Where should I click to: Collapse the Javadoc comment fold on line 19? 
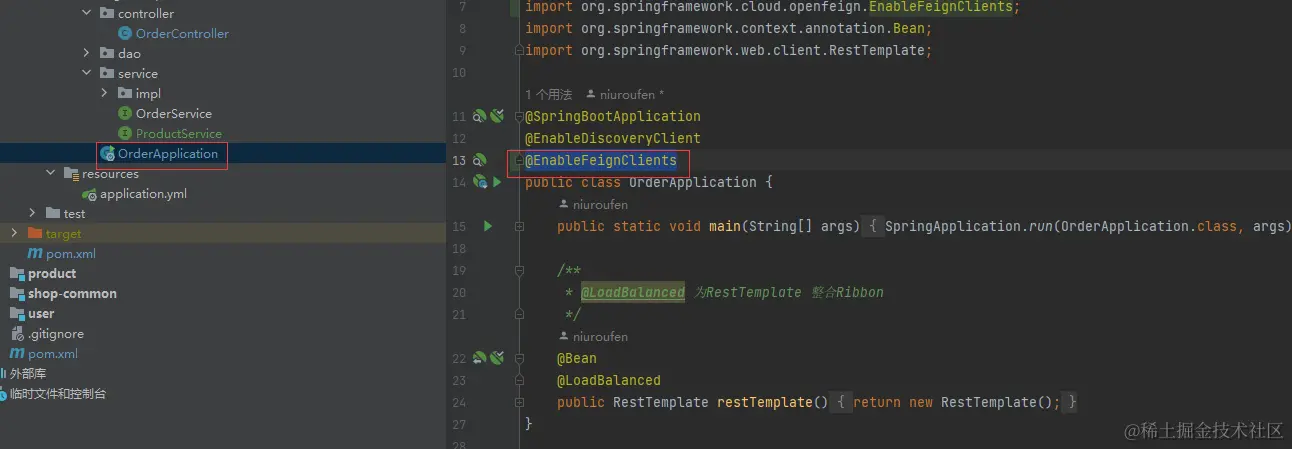pyautogui.click(x=519, y=270)
